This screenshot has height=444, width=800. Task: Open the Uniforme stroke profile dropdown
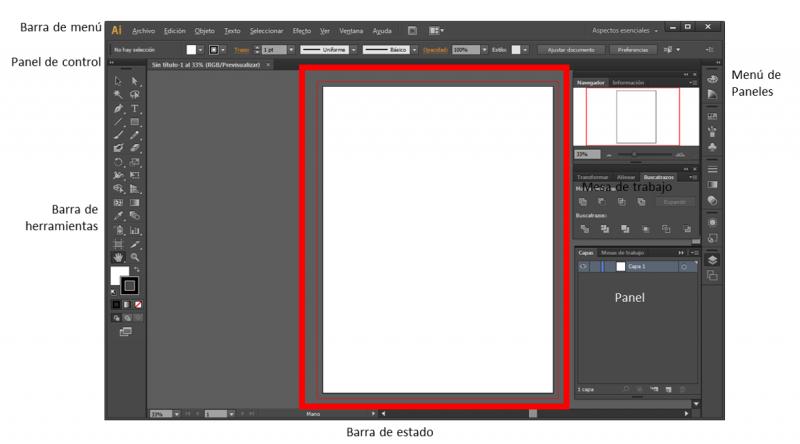click(352, 48)
